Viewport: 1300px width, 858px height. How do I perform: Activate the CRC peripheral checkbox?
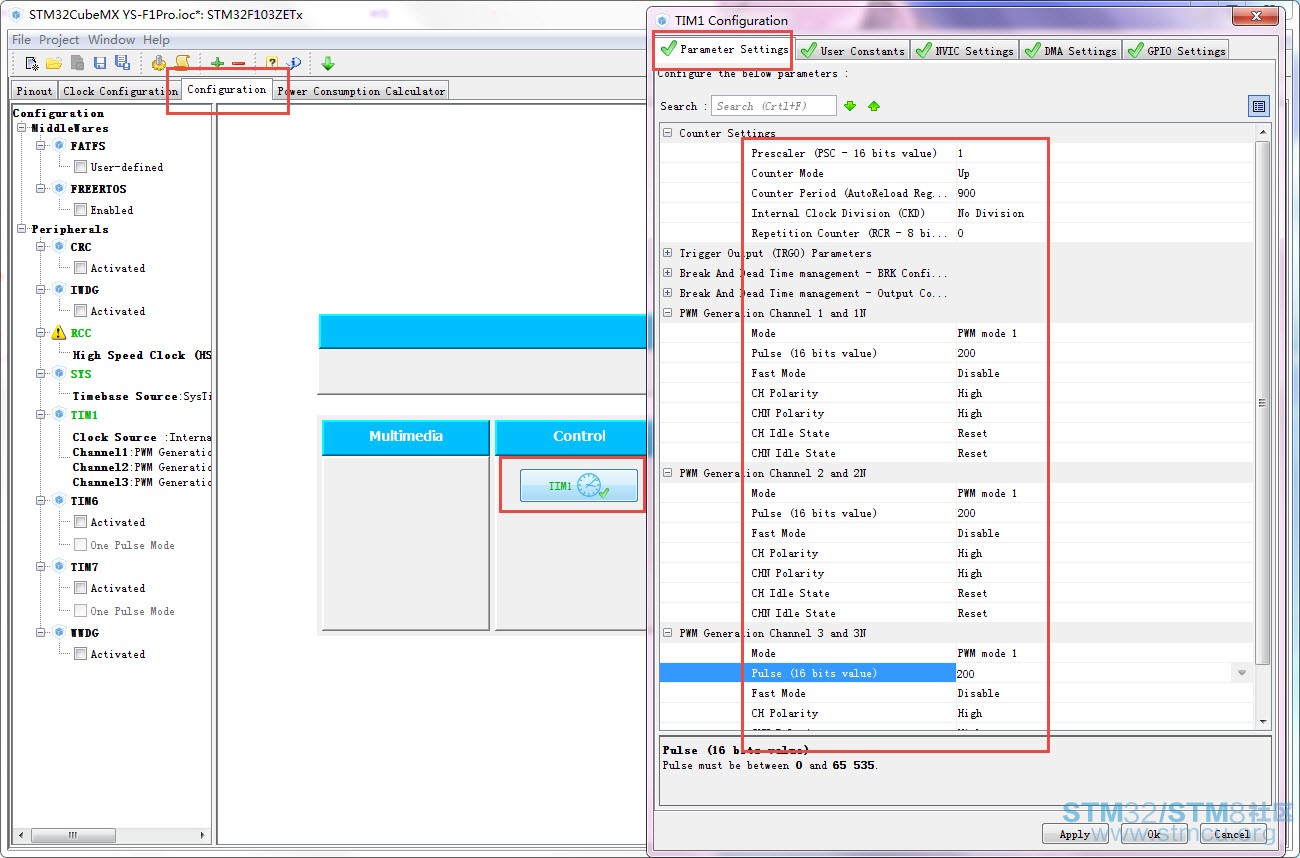[80, 268]
